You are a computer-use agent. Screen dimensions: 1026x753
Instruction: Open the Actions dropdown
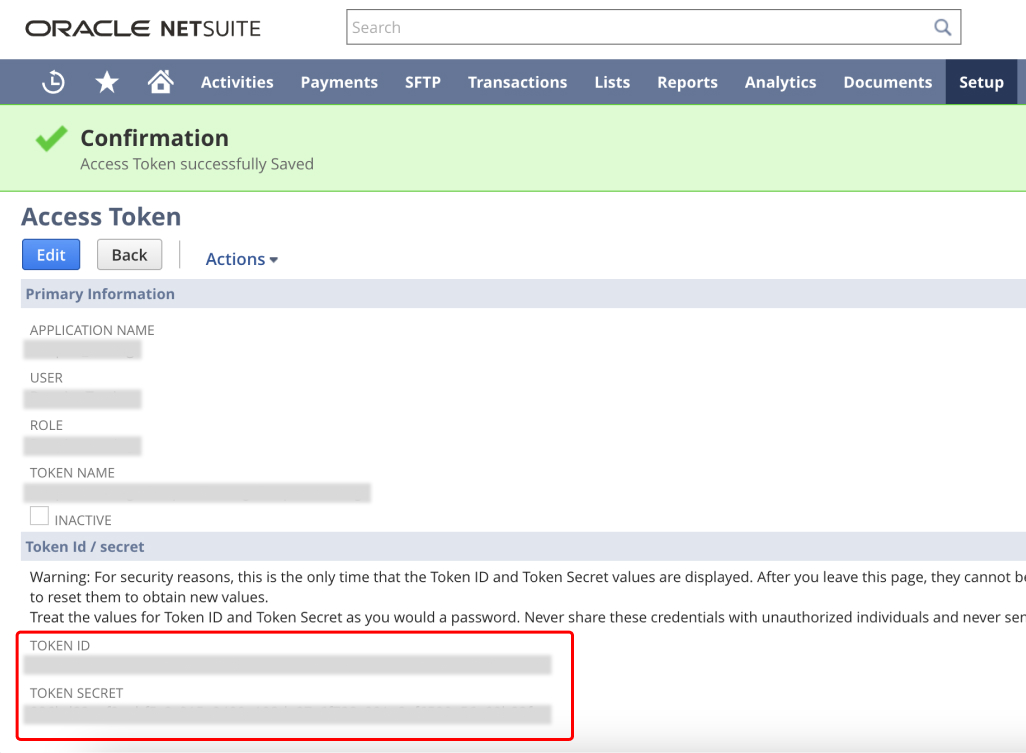pos(241,258)
